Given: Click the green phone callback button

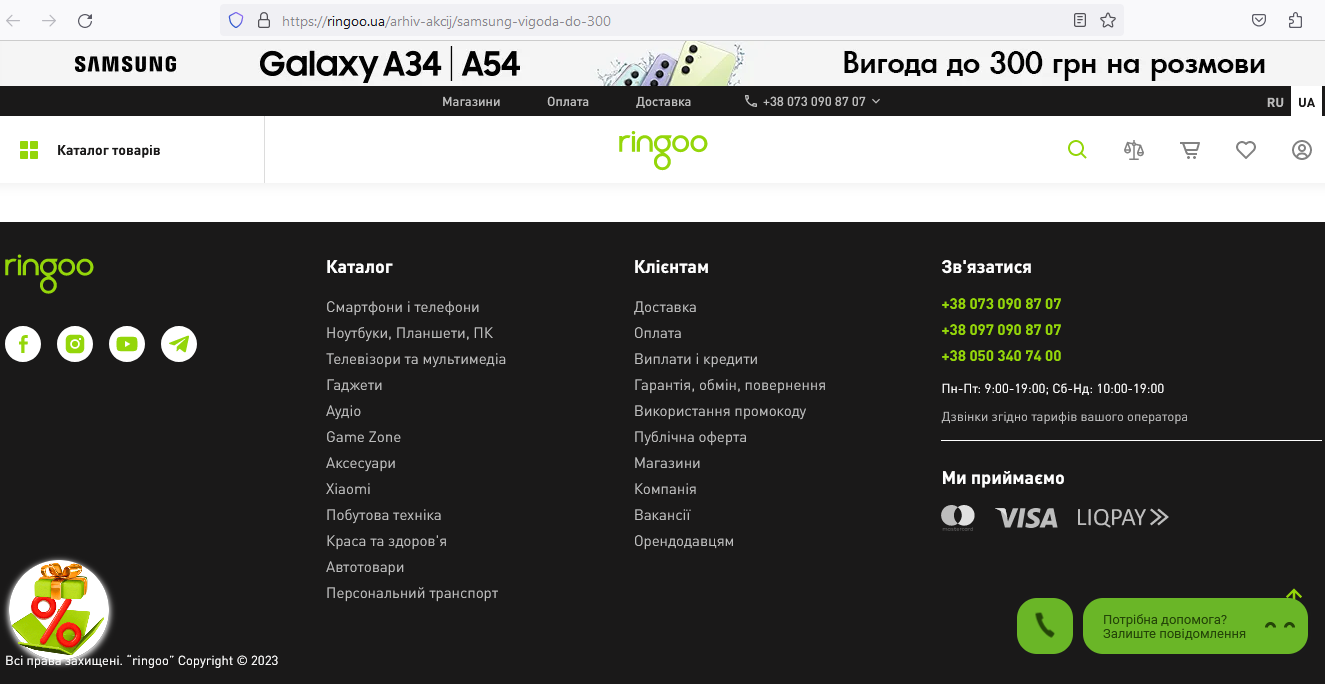Looking at the screenshot, I should [x=1044, y=626].
